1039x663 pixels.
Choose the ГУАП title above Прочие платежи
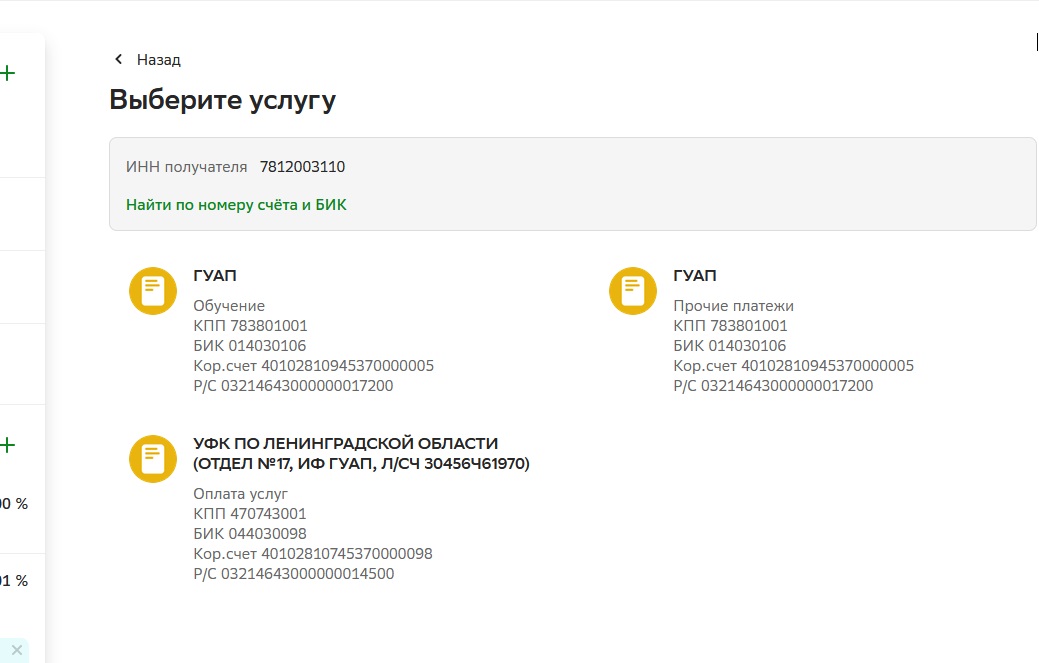click(694, 276)
